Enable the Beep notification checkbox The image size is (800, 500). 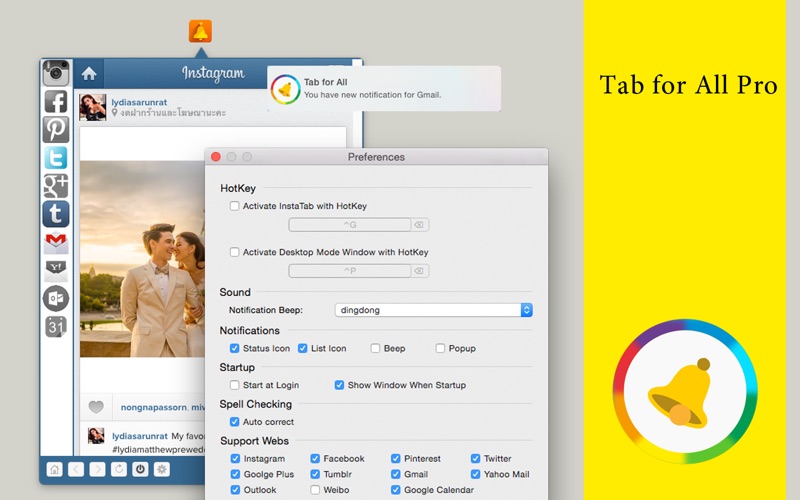[x=376, y=348]
